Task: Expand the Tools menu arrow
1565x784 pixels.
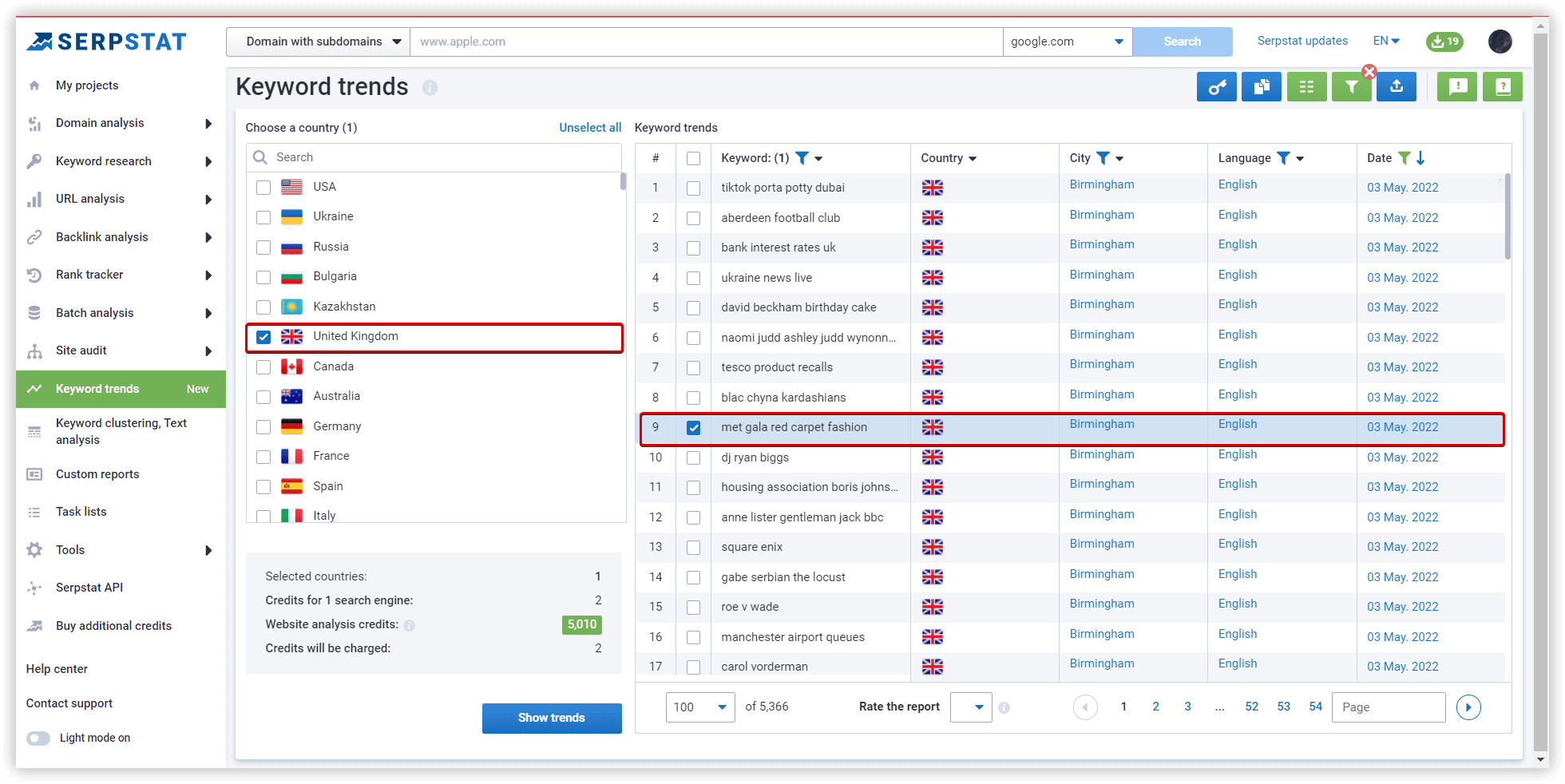Action: tap(208, 551)
